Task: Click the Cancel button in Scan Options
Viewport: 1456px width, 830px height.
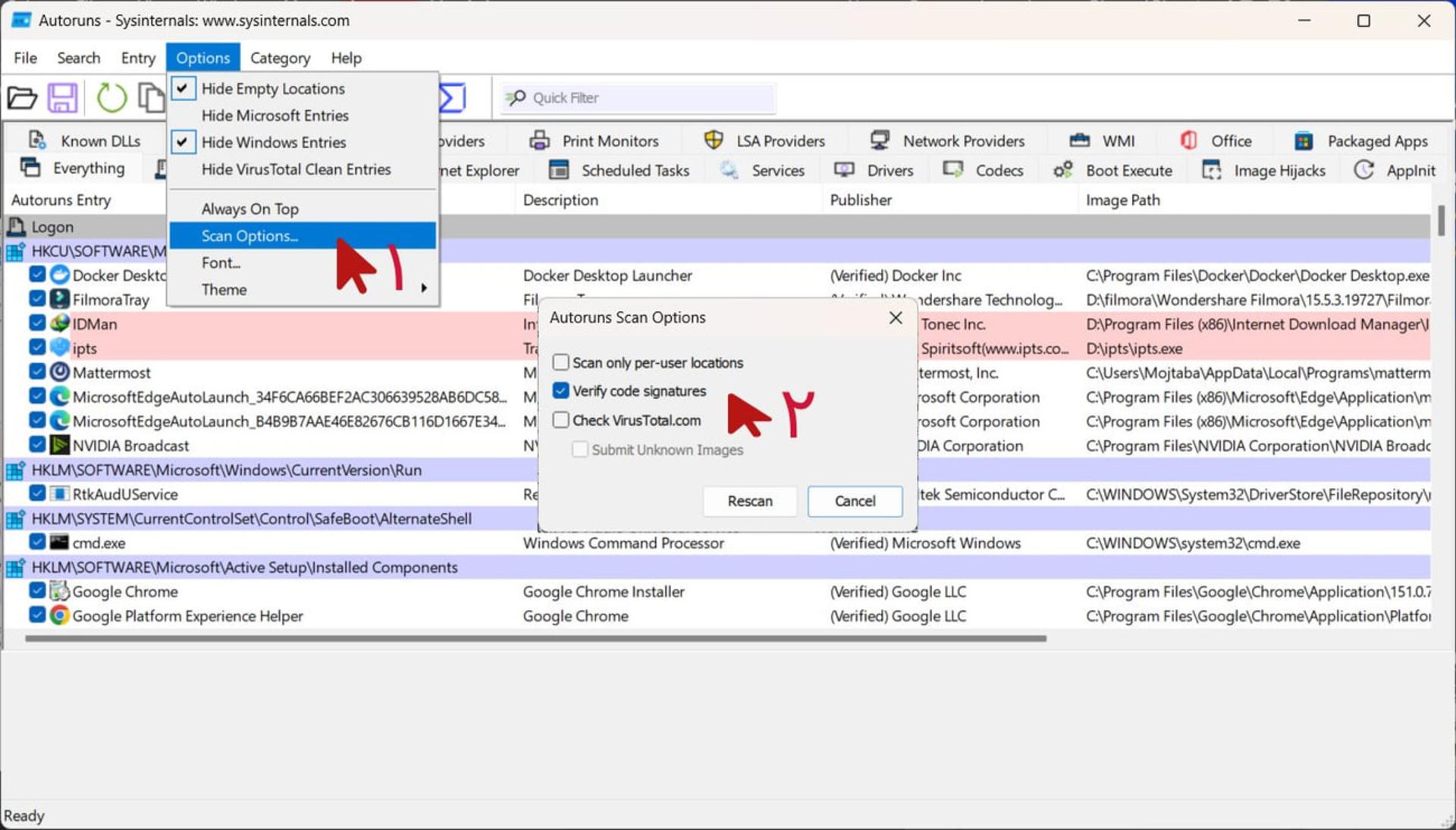Action: [x=855, y=501]
